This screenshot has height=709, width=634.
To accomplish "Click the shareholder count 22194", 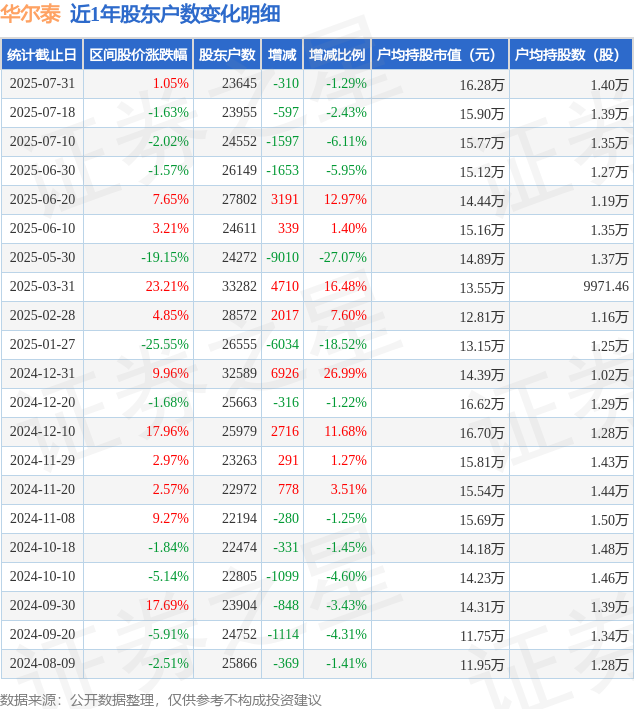I will pyautogui.click(x=239, y=518).
